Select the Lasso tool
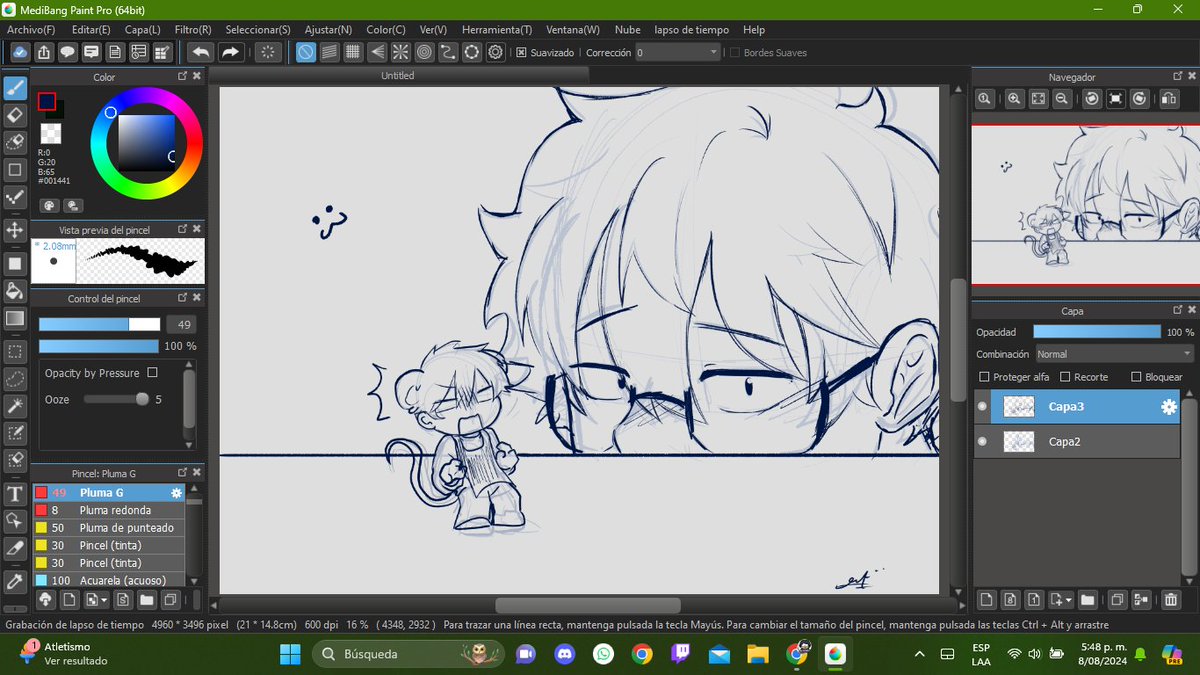This screenshot has width=1200, height=675. pos(15,379)
